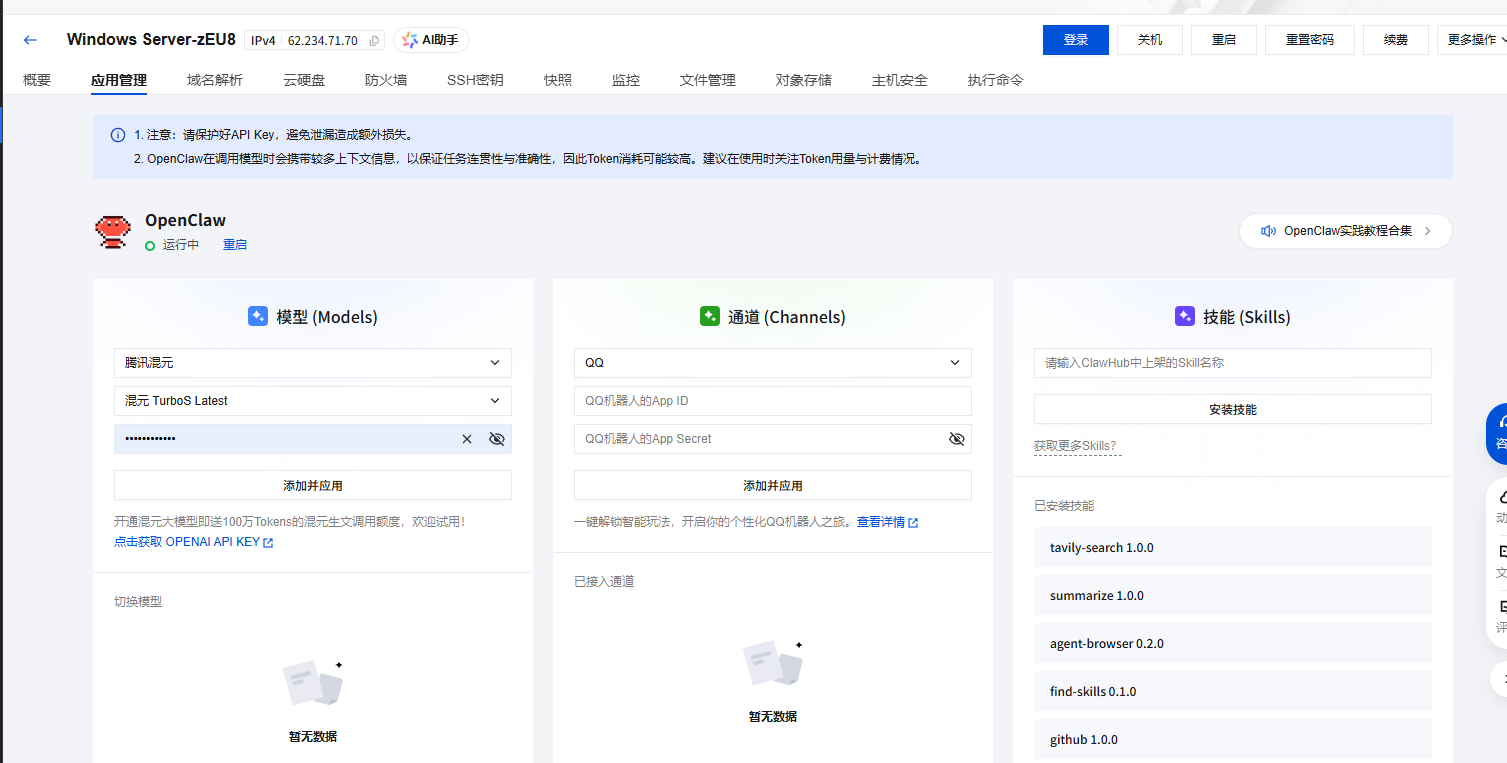Expand the 更多操作 menu
This screenshot has height=763, width=1507.
1472,40
